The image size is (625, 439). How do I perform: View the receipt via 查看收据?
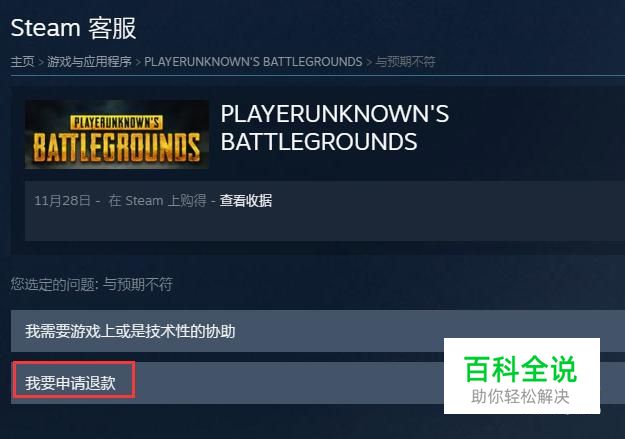click(246, 201)
